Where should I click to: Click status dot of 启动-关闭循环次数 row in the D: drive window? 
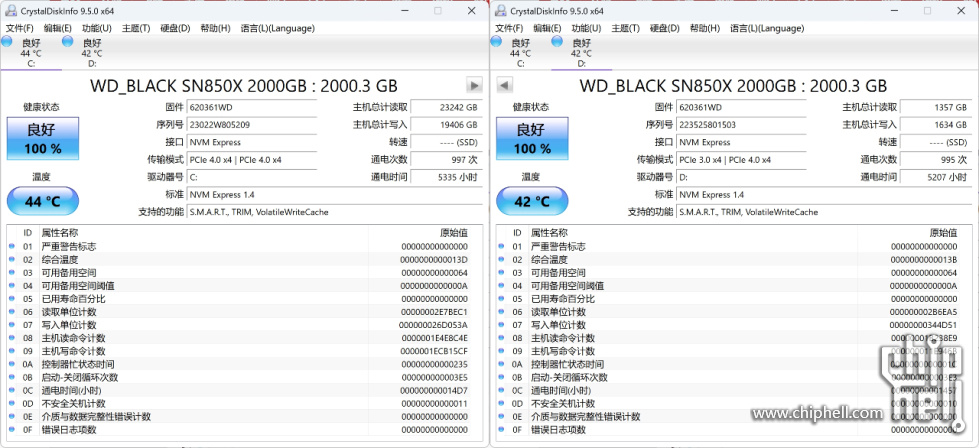(501, 377)
